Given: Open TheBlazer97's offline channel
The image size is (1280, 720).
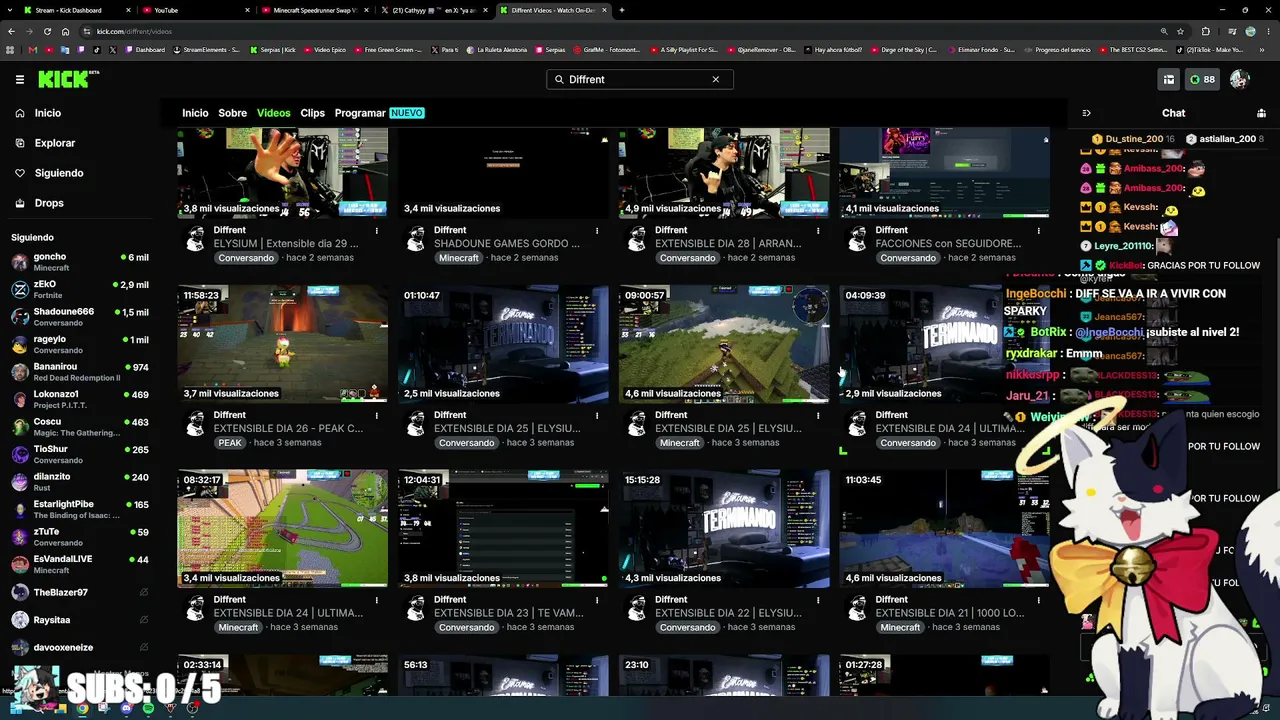Looking at the screenshot, I should [x=80, y=592].
